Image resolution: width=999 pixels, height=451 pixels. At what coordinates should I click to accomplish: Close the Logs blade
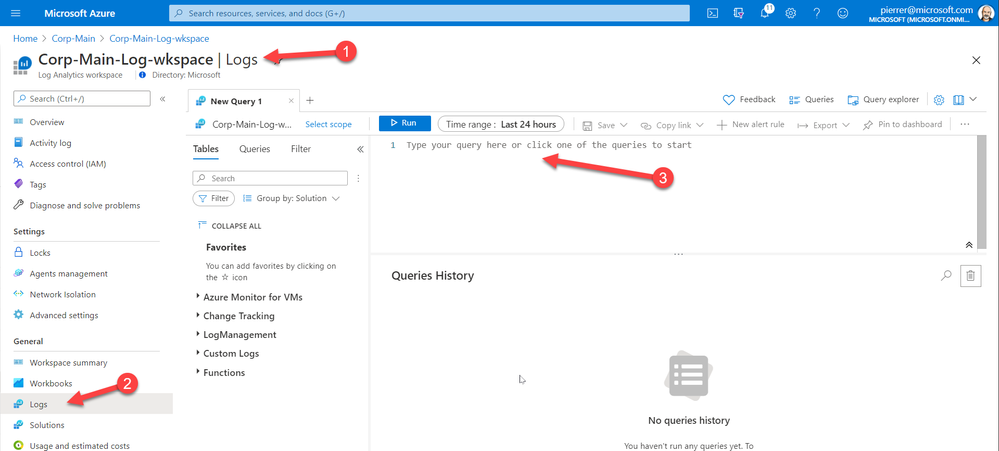(975, 60)
